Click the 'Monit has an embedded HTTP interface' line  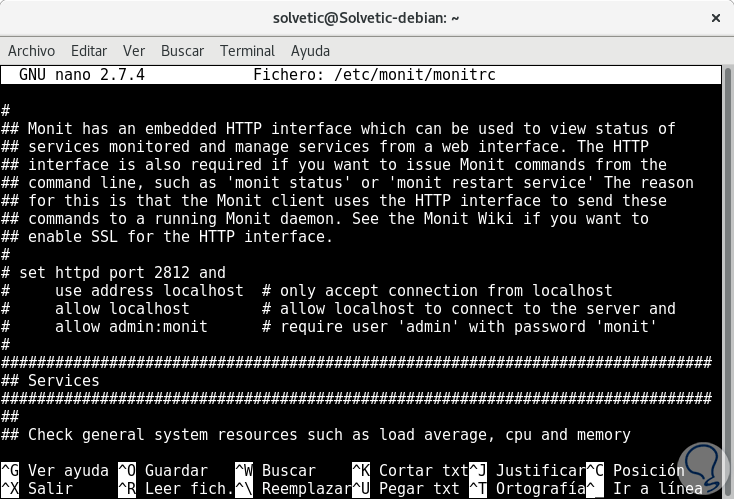338,128
